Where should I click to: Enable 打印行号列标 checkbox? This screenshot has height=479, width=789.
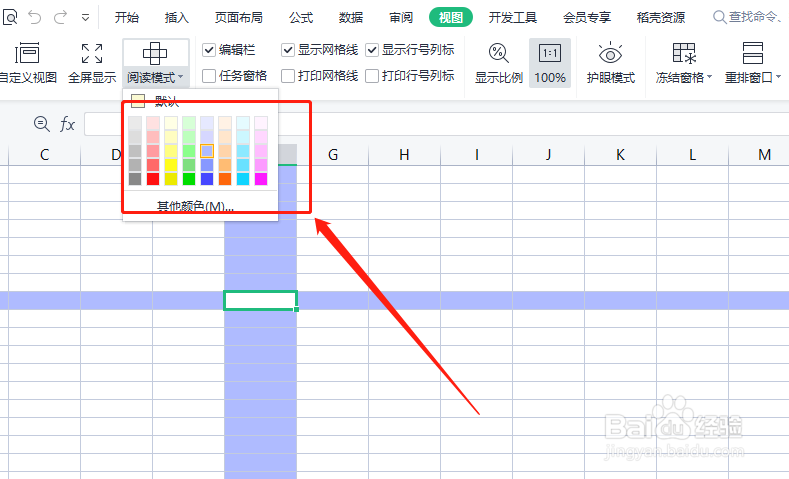coord(372,76)
